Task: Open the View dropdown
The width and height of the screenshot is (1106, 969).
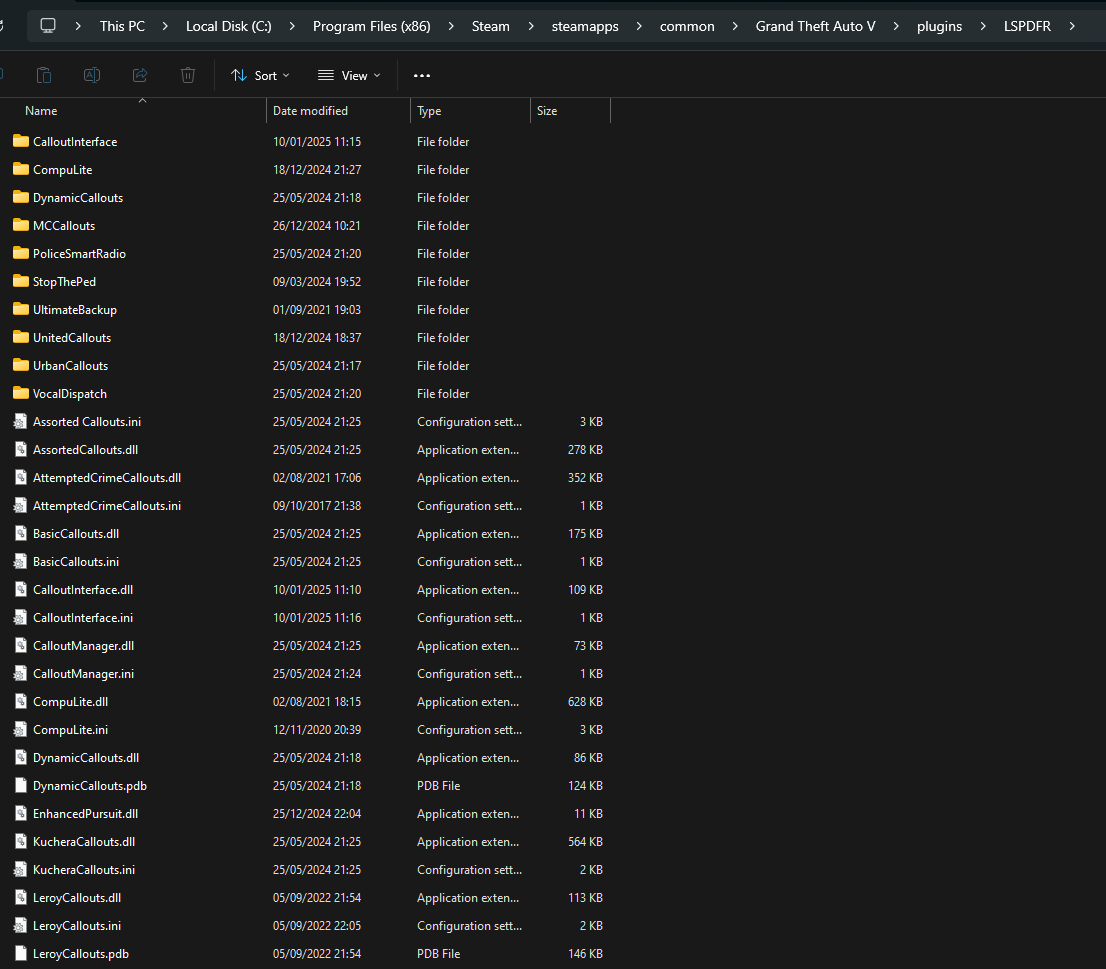Action: pyautogui.click(x=349, y=75)
